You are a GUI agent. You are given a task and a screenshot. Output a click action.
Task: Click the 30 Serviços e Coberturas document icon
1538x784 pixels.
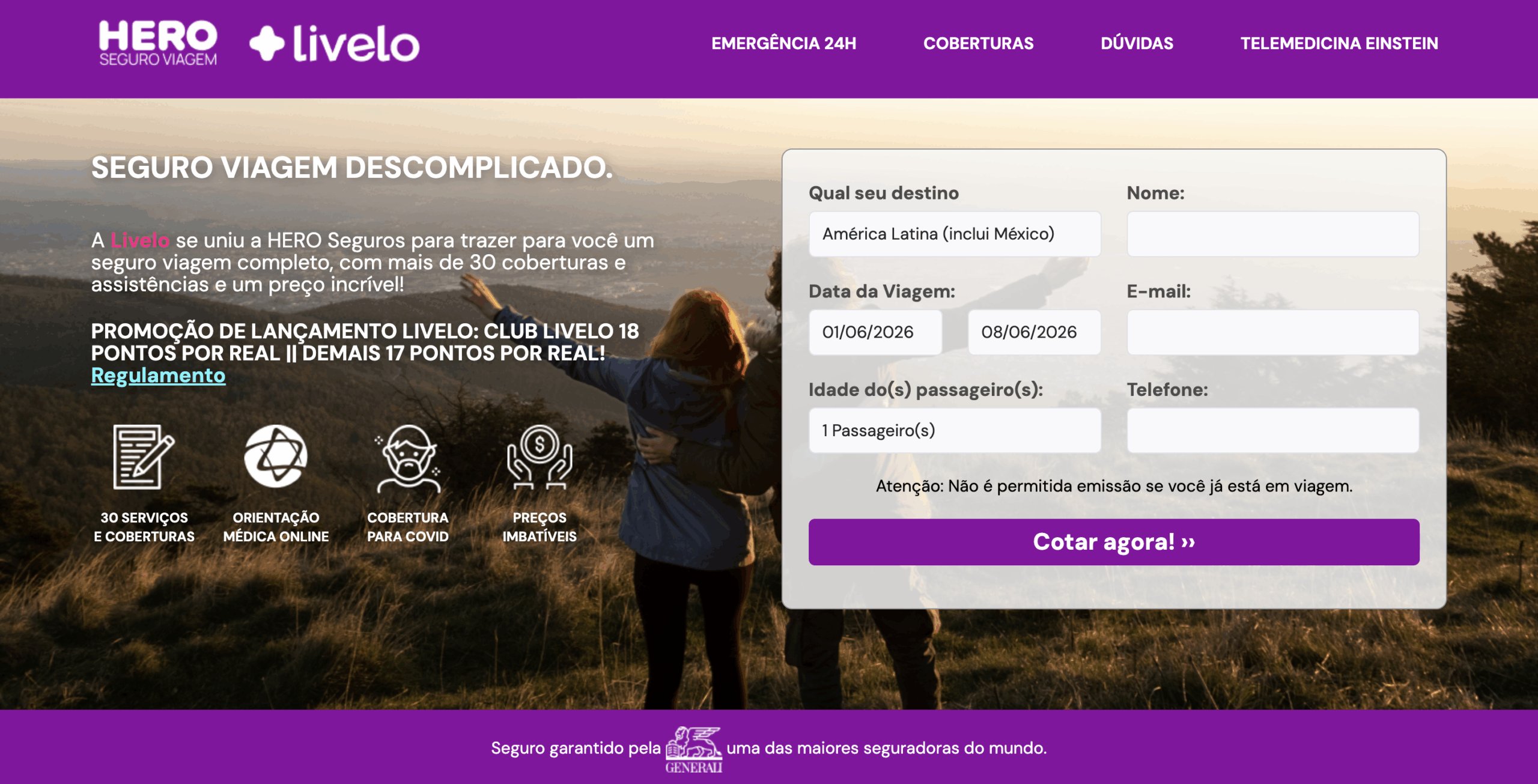tap(144, 457)
